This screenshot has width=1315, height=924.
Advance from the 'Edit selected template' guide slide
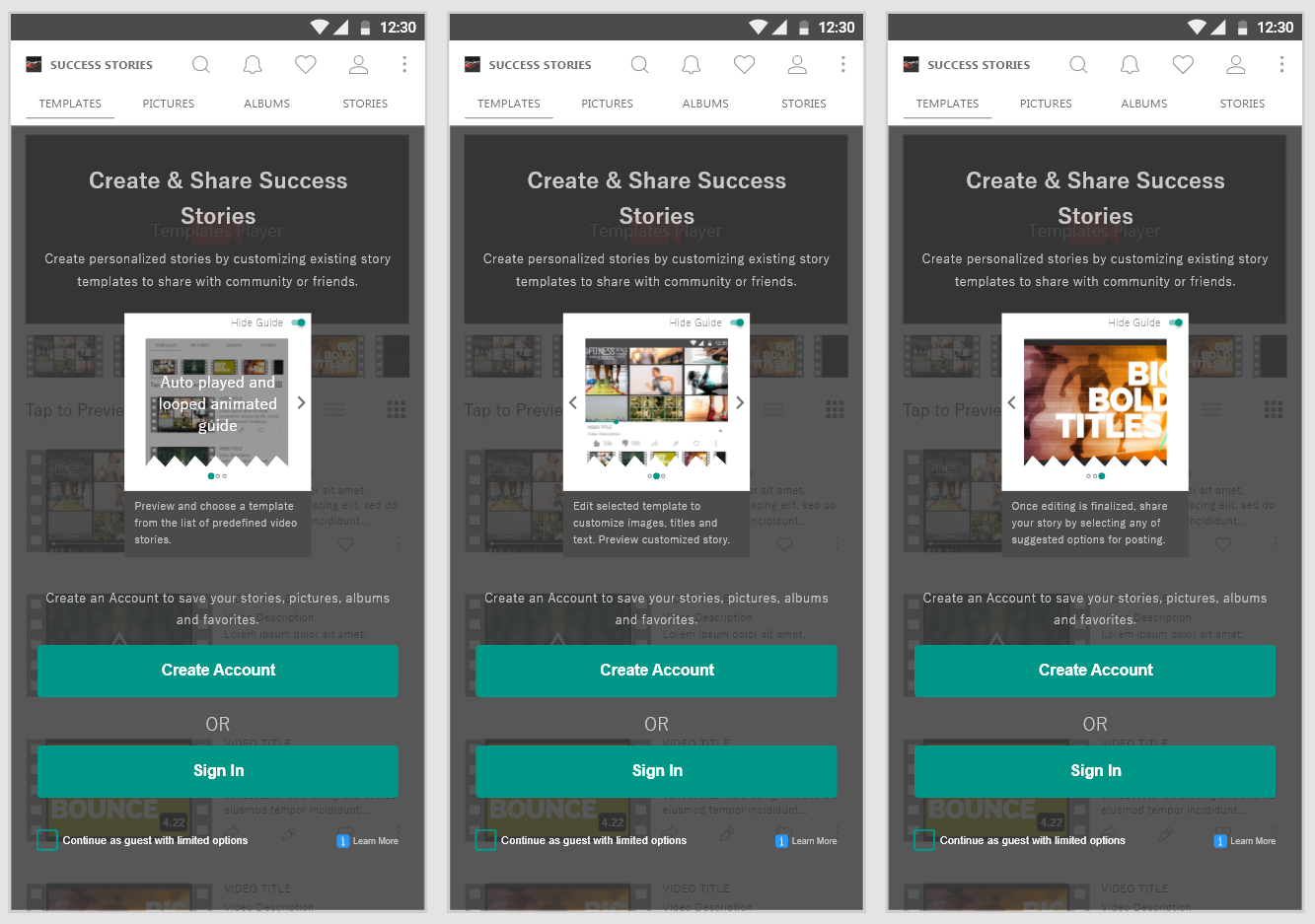point(740,402)
